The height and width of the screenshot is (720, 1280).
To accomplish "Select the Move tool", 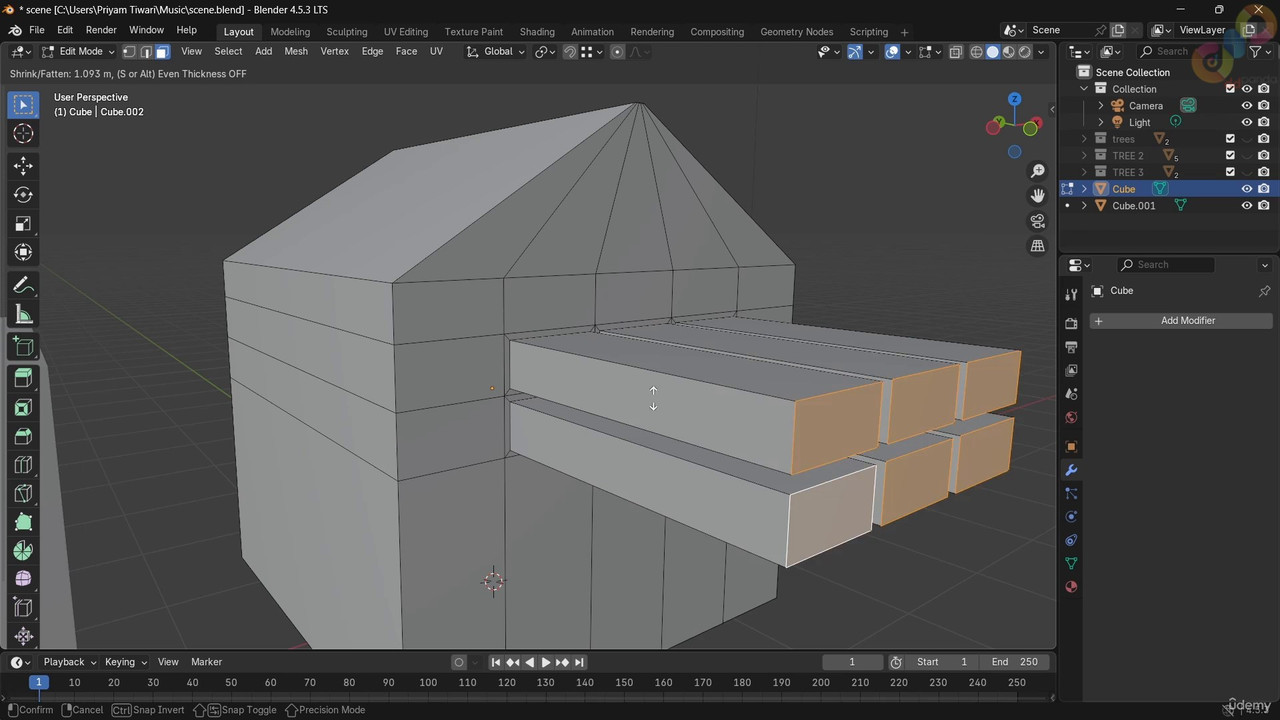I will (23, 166).
